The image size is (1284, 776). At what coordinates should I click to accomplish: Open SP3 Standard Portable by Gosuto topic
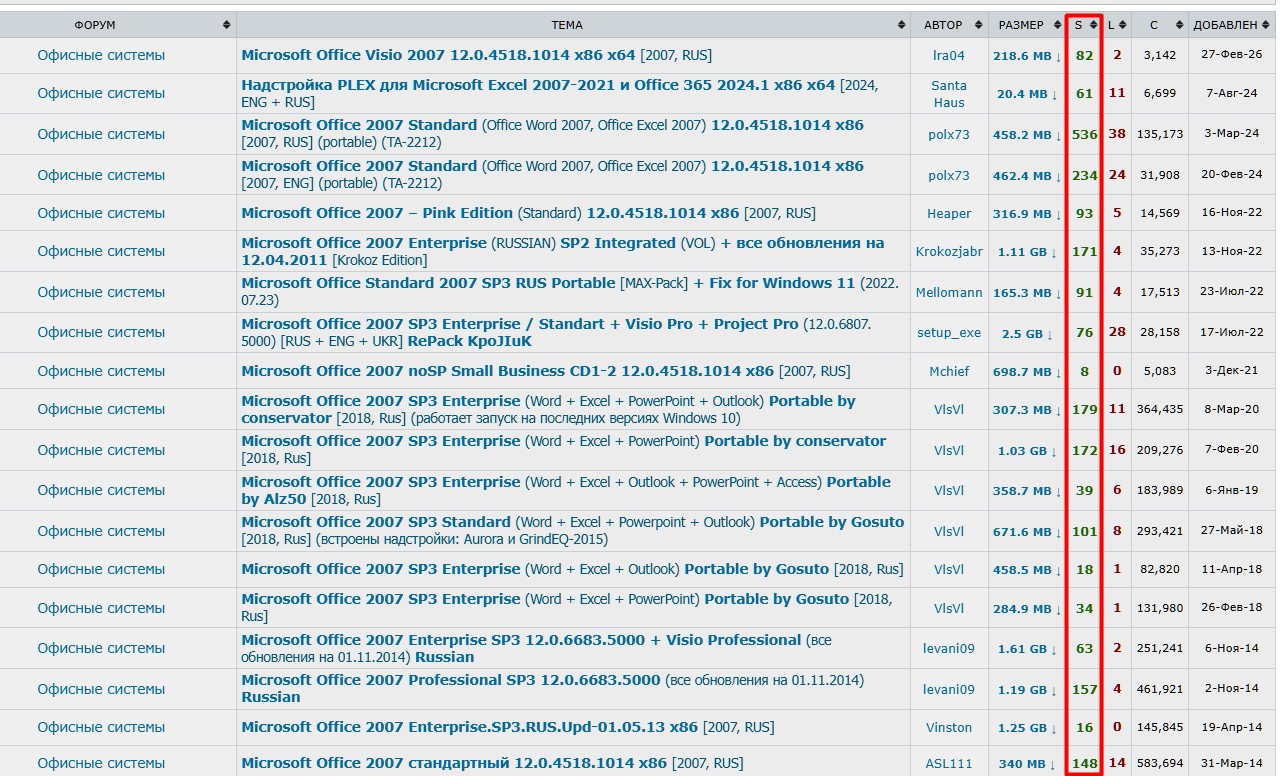click(573, 530)
